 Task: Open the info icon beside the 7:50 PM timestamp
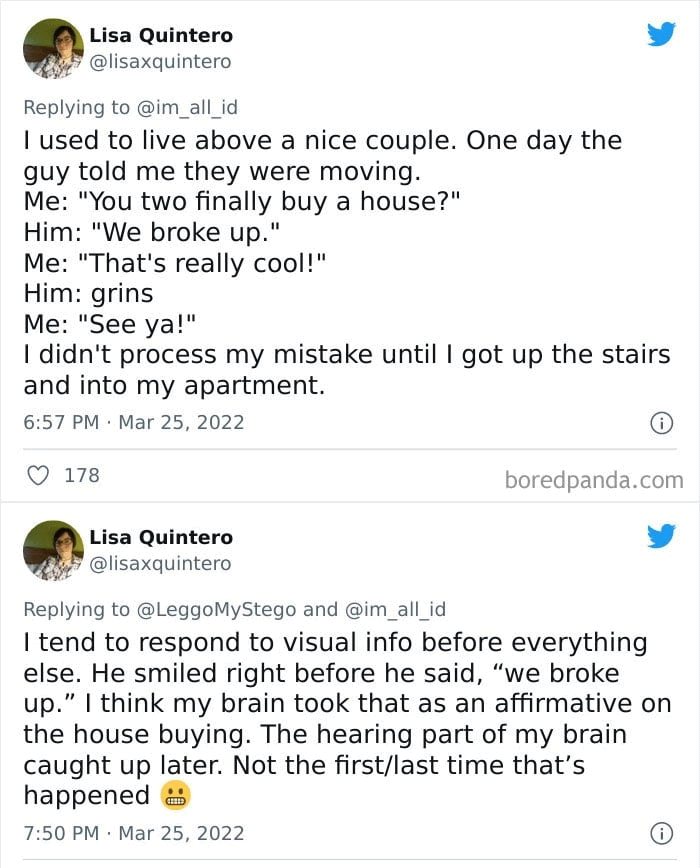(660, 833)
